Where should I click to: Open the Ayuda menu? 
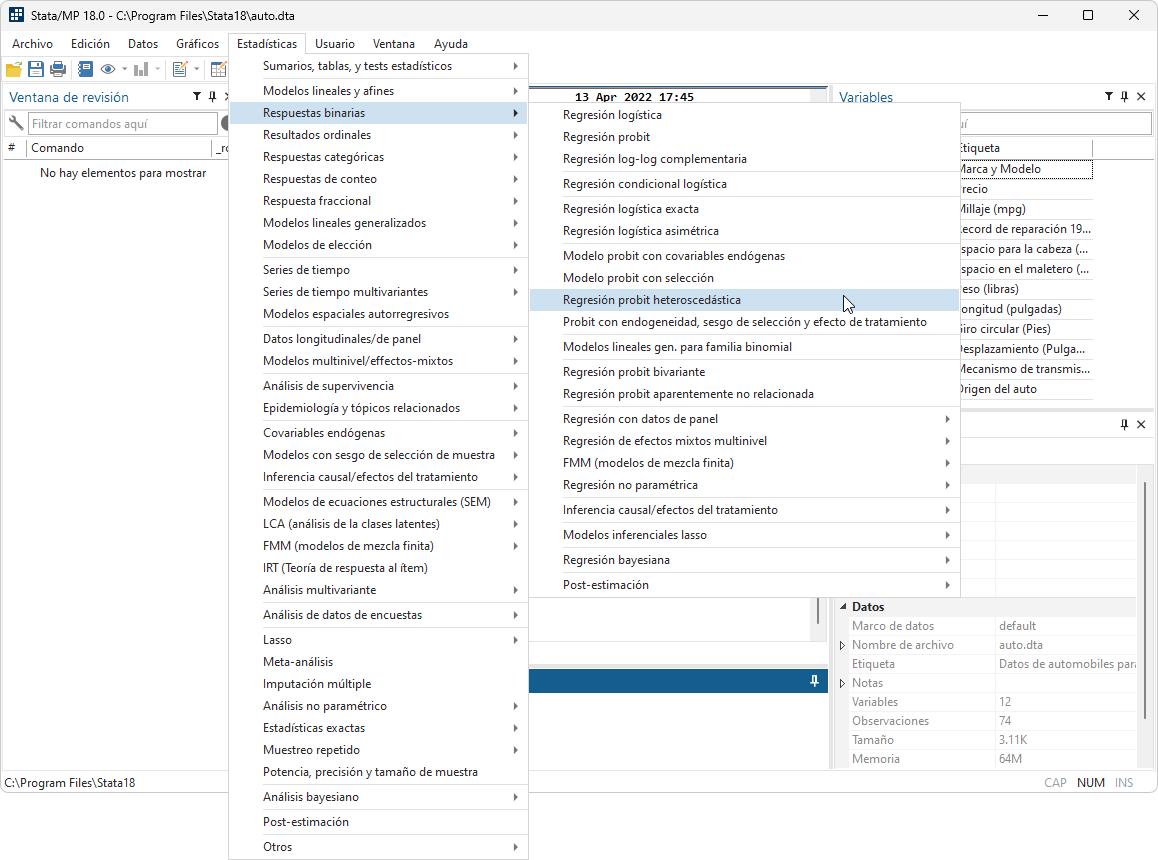click(450, 44)
